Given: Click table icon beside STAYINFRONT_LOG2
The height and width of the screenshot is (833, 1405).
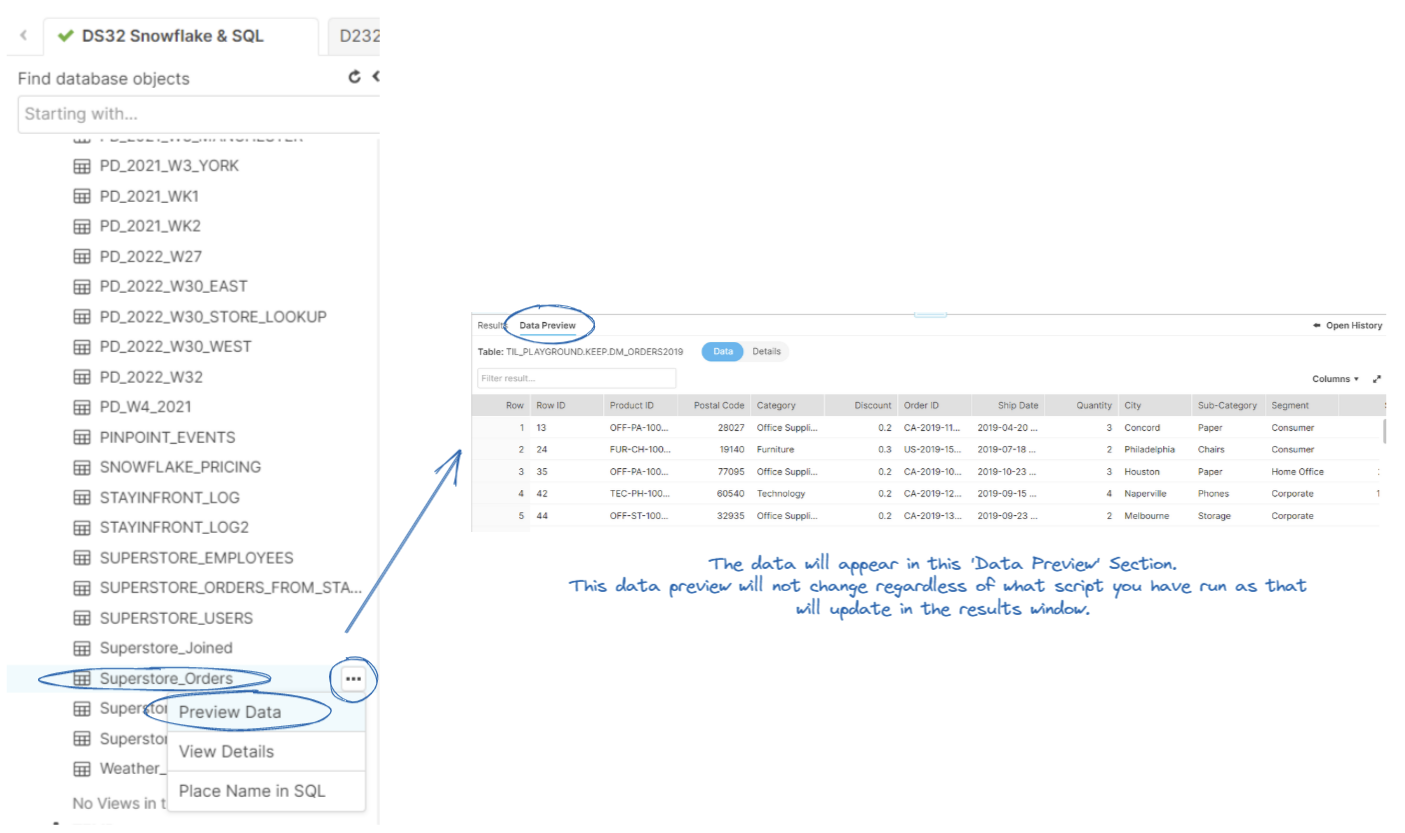Looking at the screenshot, I should coord(82,527).
